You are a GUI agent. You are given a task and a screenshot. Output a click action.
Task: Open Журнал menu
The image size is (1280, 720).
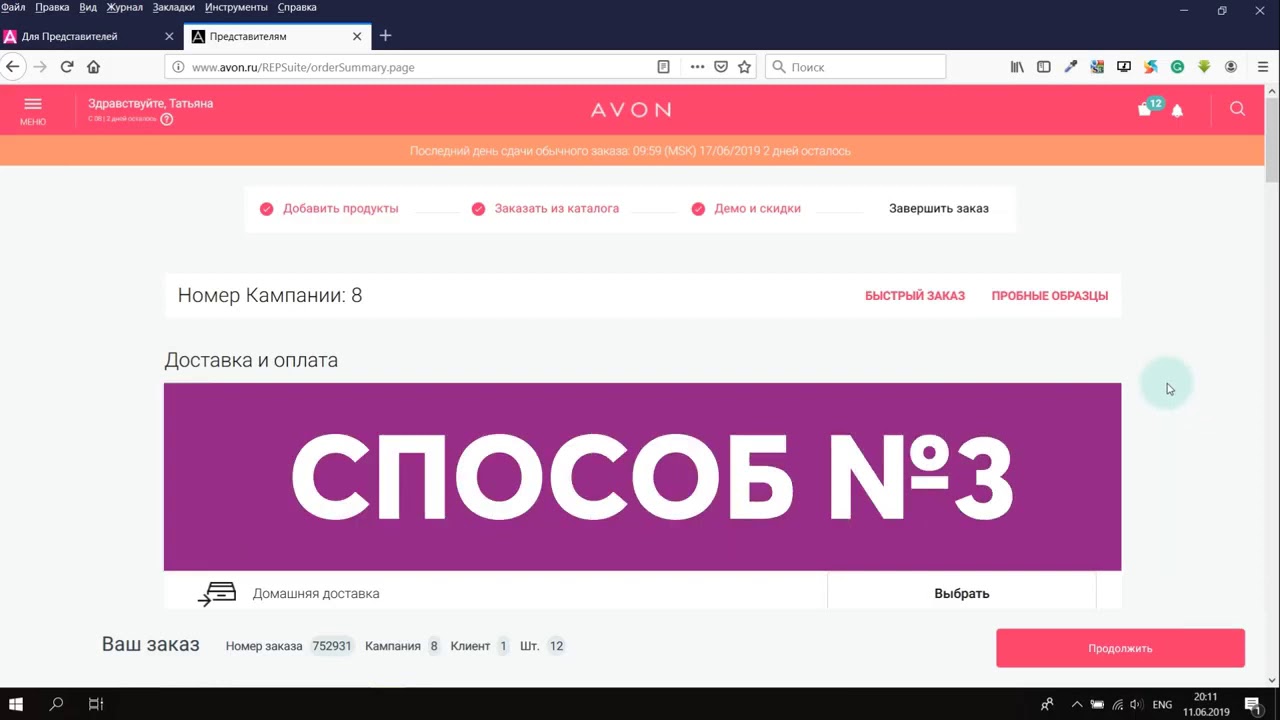(x=125, y=7)
